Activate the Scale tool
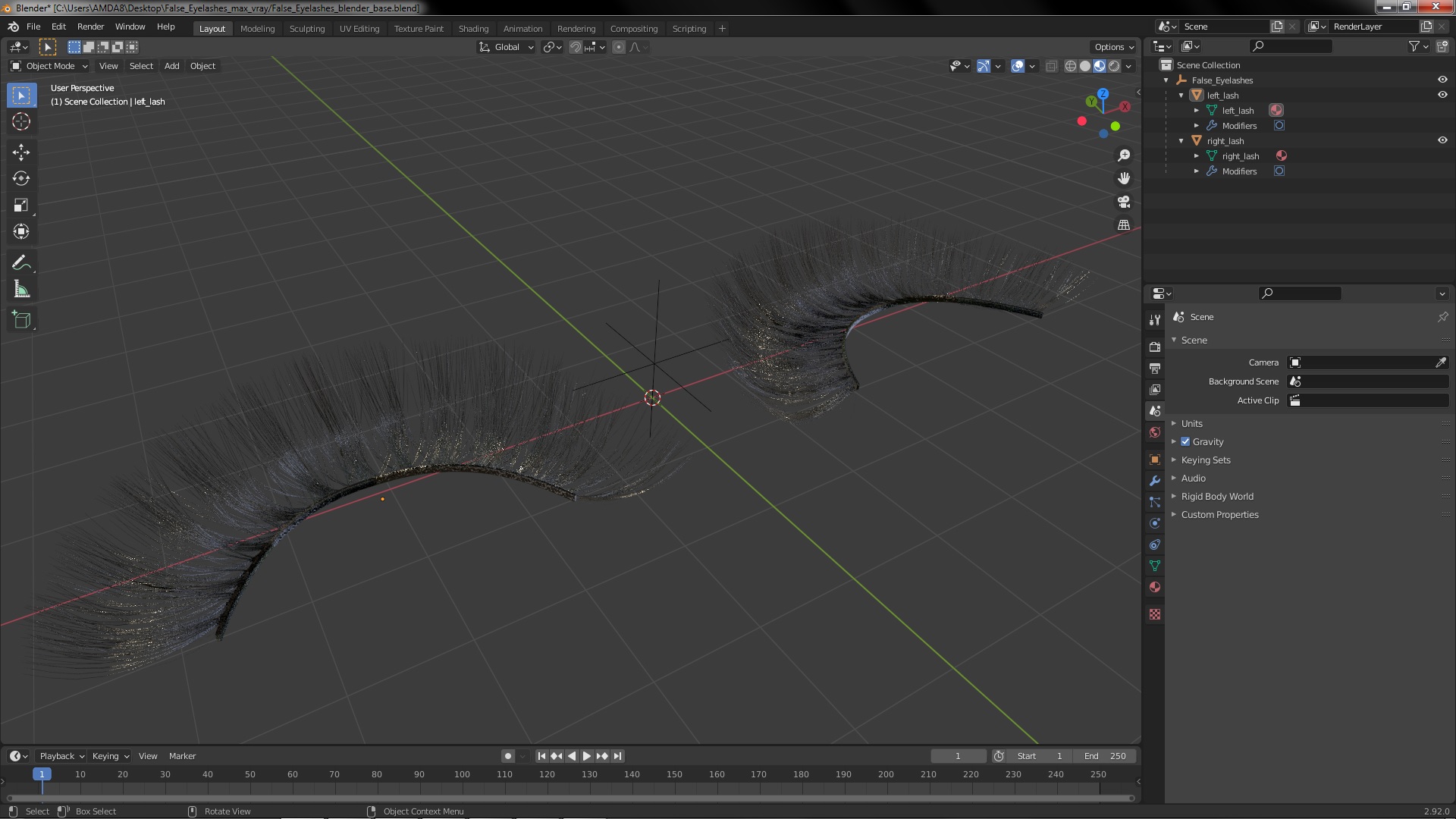1456x819 pixels. 21,206
